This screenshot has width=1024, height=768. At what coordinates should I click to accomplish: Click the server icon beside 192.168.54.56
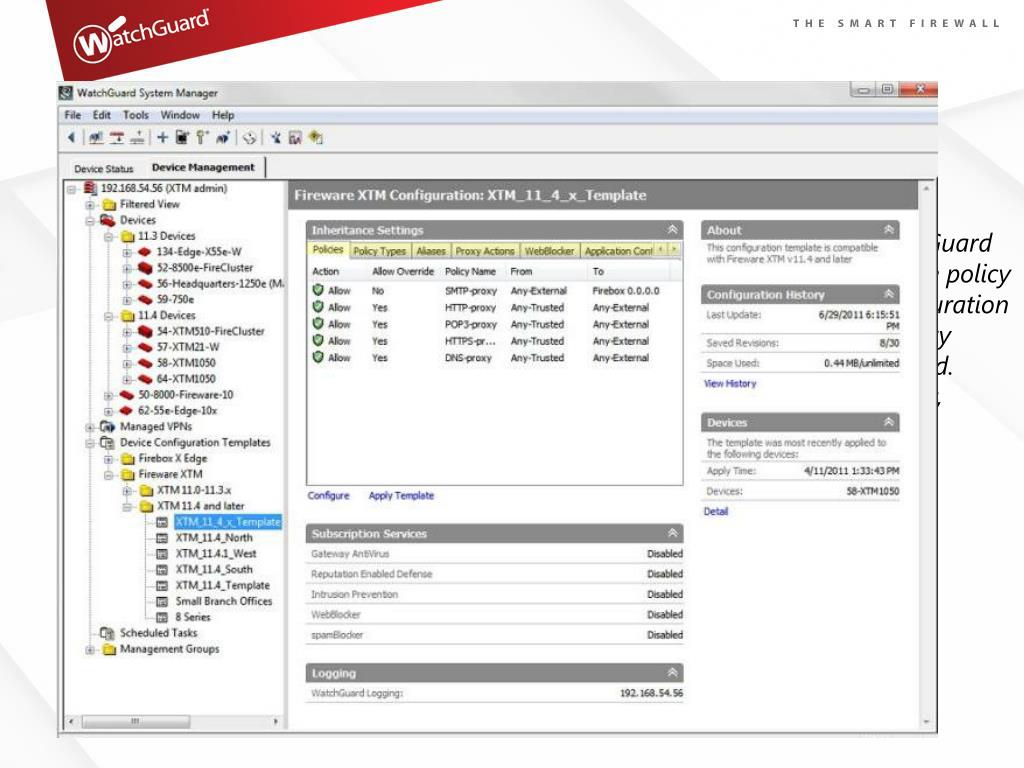90,188
